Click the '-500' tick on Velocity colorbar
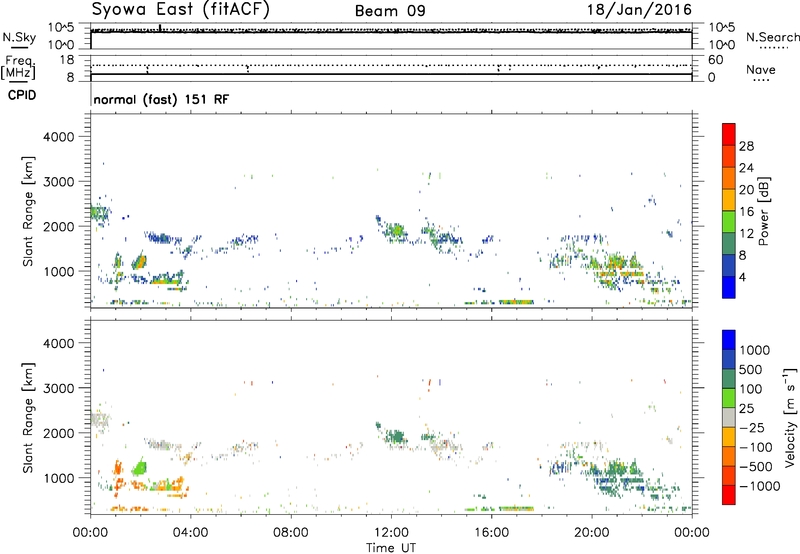800x554 pixels. pos(756,466)
